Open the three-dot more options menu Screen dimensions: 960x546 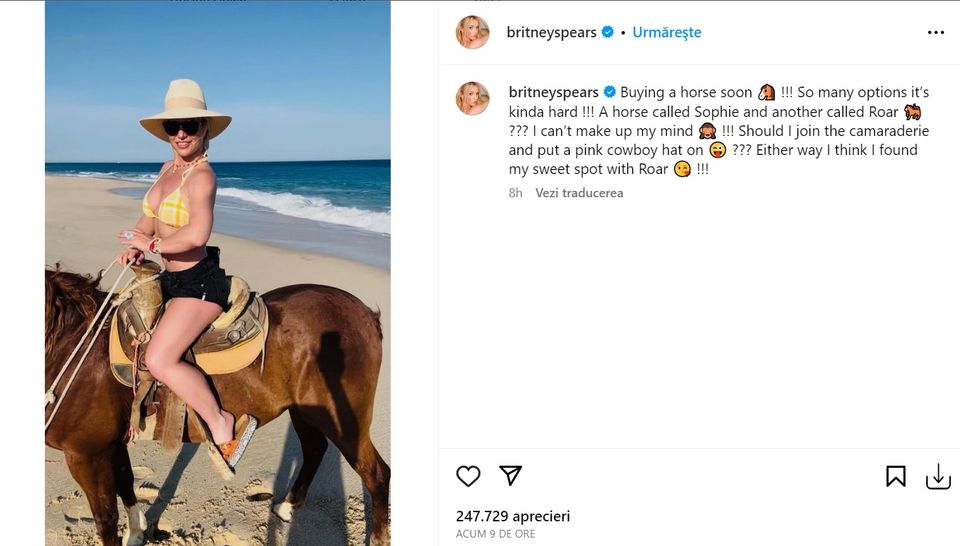935,32
